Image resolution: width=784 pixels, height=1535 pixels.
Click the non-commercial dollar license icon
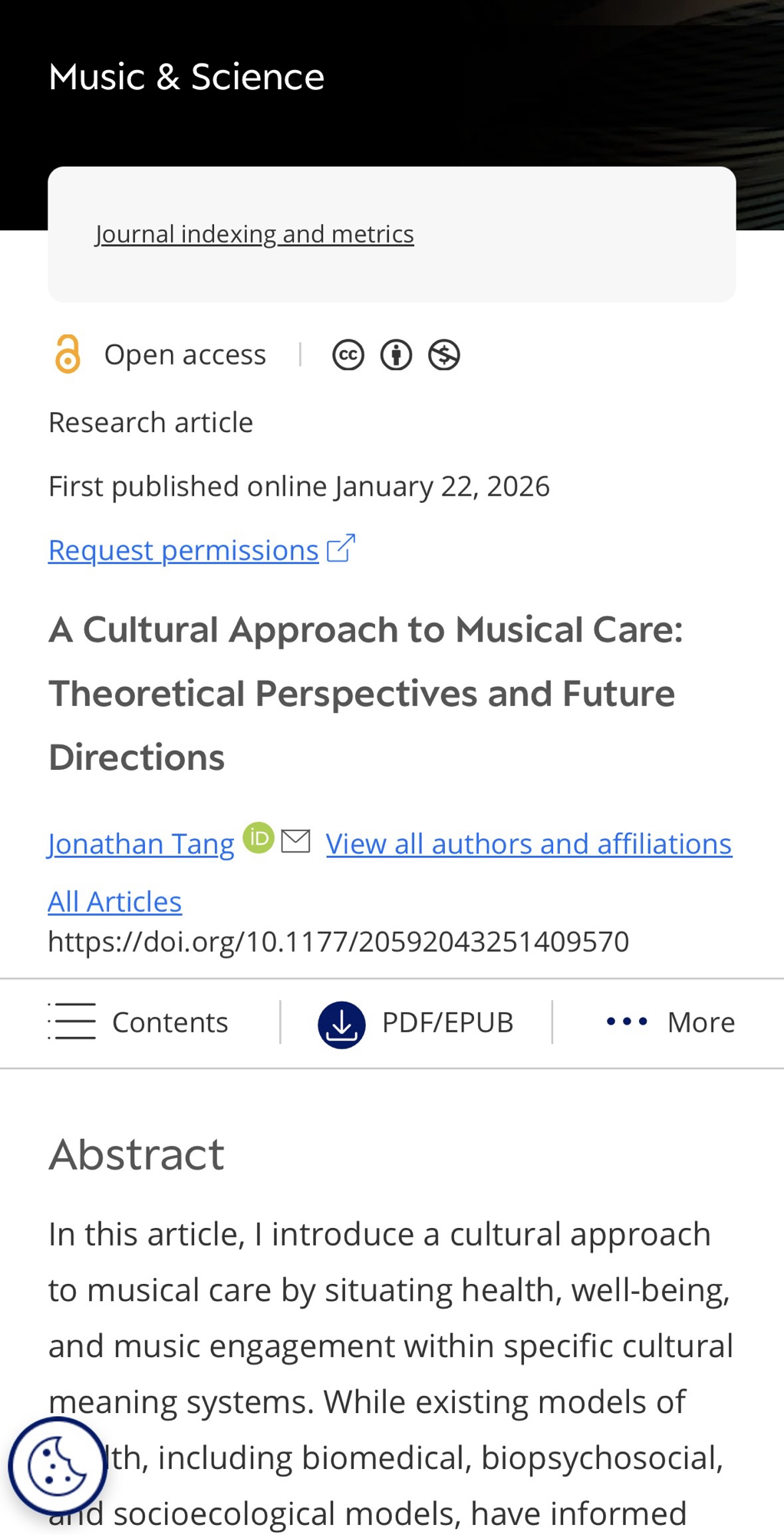(444, 355)
